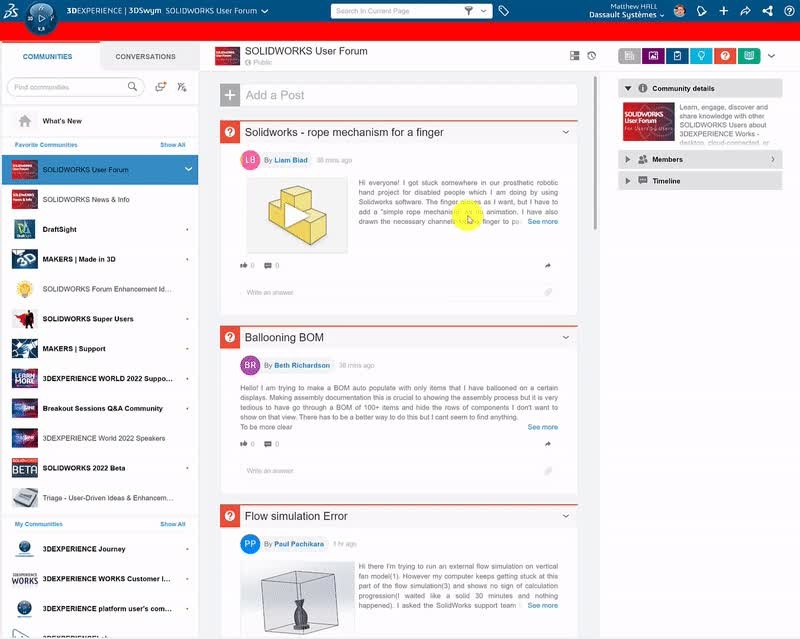
Task: Expand more content types chevron
Action: [x=771, y=56]
